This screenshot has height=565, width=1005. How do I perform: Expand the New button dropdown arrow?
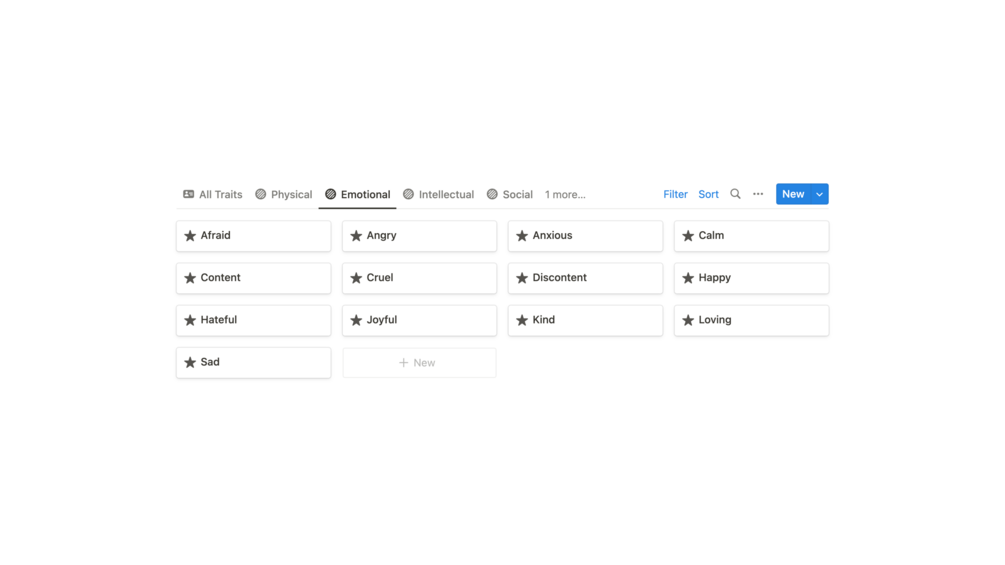[x=819, y=194]
